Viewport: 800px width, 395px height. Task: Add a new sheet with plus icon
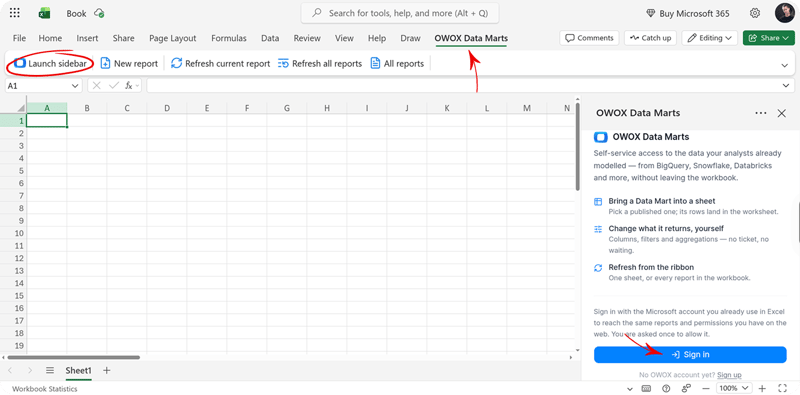pyautogui.click(x=106, y=371)
